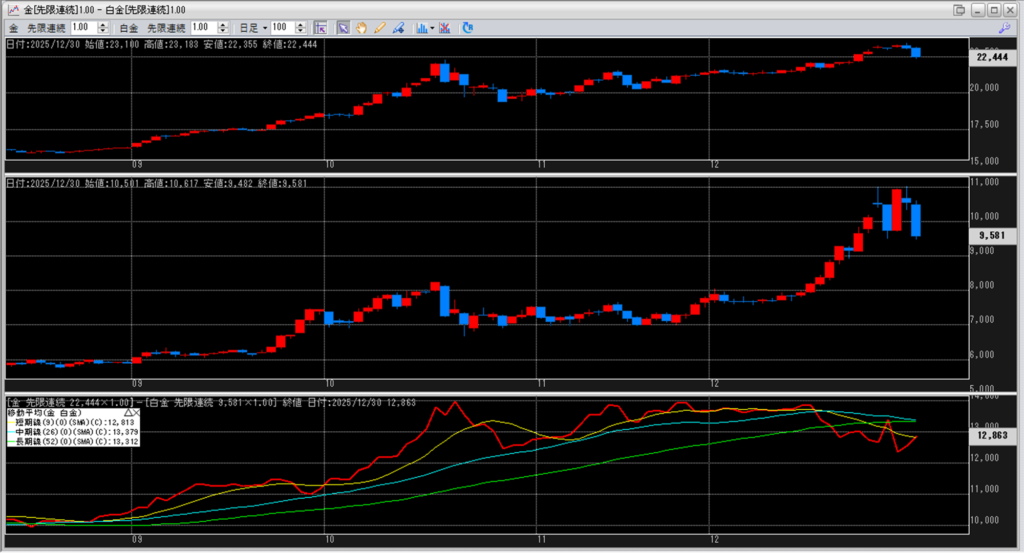Click the crosshair cursor toolbar icon
Viewport: 1024px width, 553px height.
[320, 27]
